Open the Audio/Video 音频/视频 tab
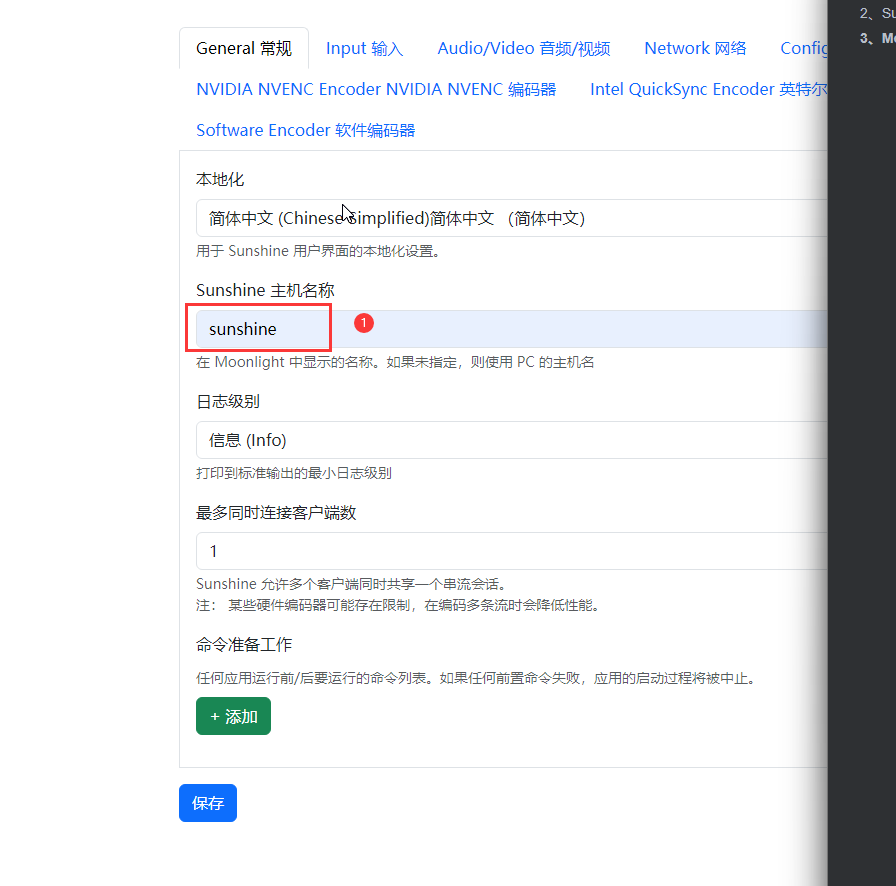This screenshot has height=886, width=896. pos(523,49)
